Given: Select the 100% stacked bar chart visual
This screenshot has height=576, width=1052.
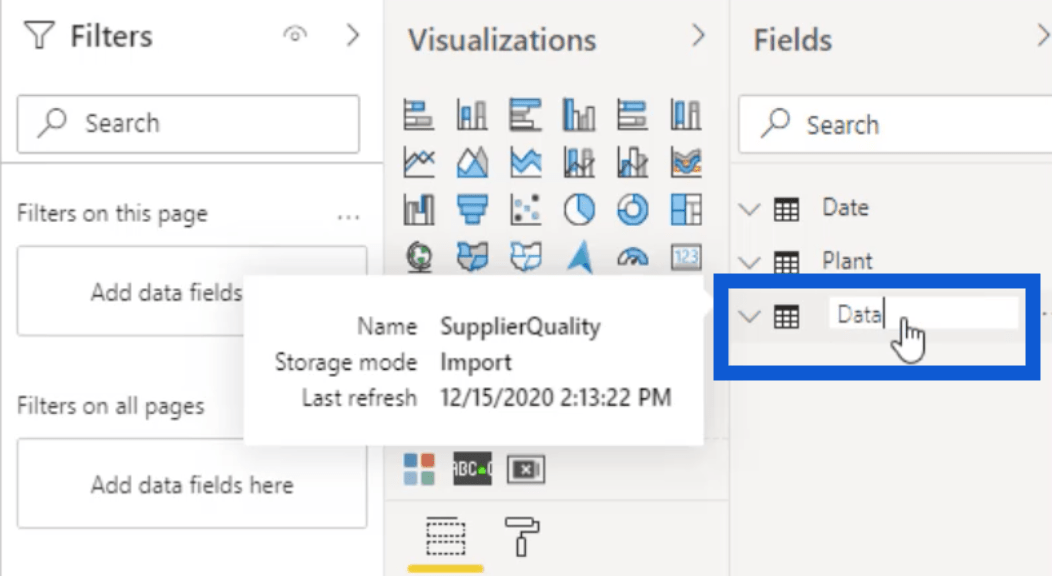Looking at the screenshot, I should pyautogui.click(x=632, y=115).
